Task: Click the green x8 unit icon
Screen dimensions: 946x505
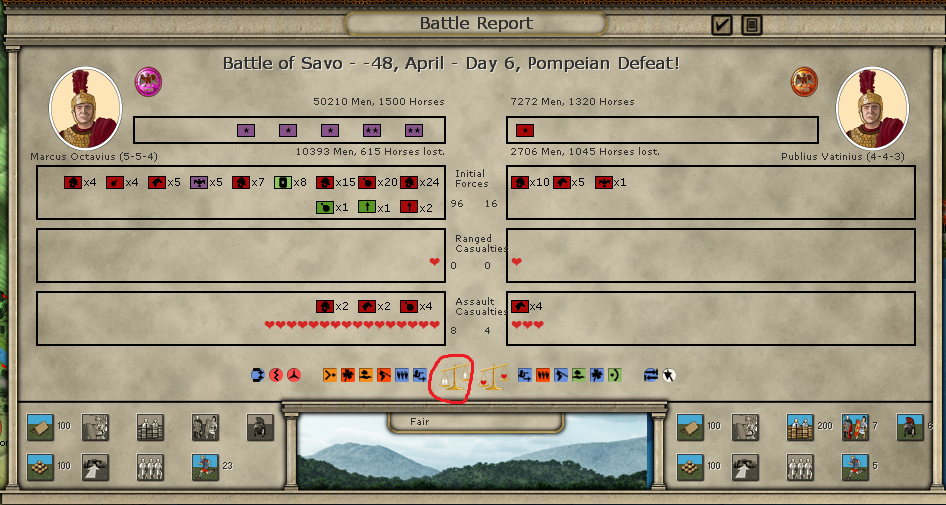Action: [283, 182]
